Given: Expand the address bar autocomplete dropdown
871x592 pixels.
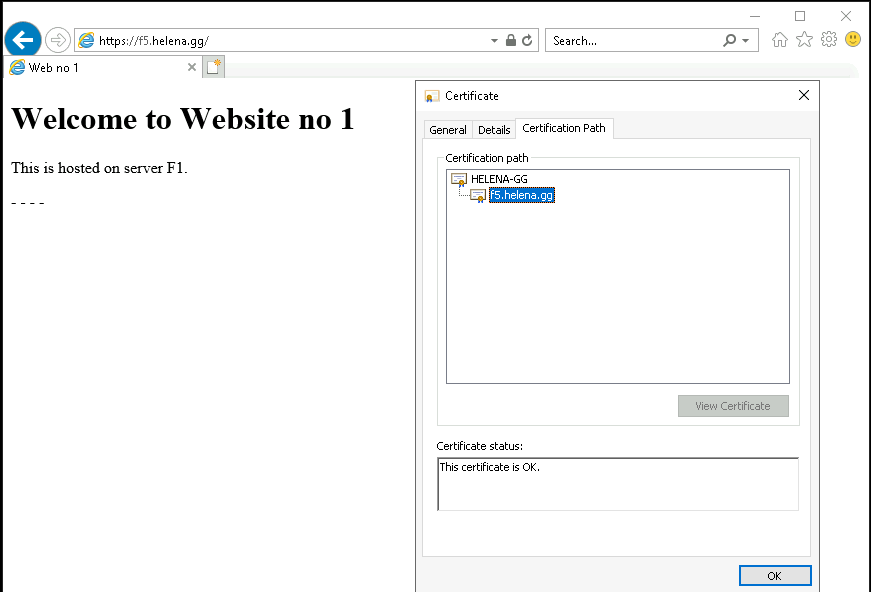Looking at the screenshot, I should click(494, 41).
